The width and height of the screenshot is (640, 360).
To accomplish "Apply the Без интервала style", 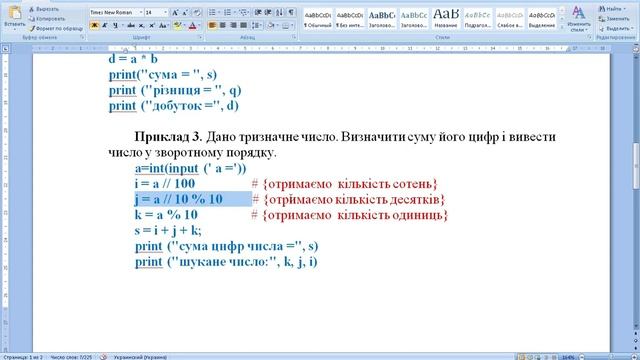I will [x=350, y=19].
